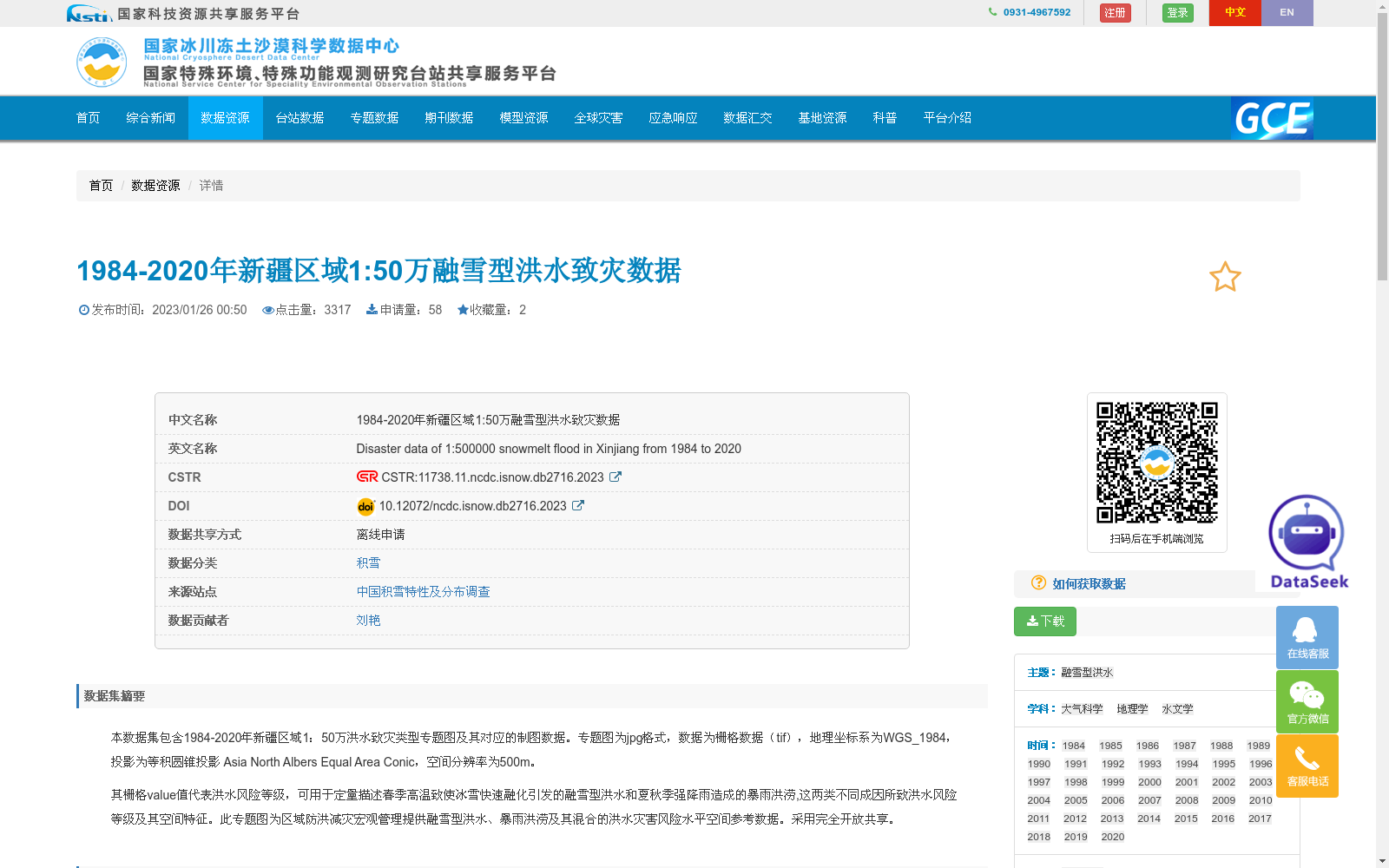1389x868 pixels.
Task: Click 数据资源 in breadcrumb
Action: pyautogui.click(x=156, y=186)
